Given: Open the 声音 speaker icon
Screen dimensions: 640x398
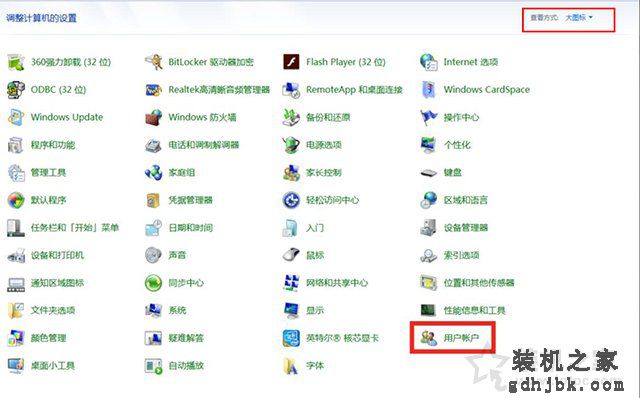Looking at the screenshot, I should (153, 255).
